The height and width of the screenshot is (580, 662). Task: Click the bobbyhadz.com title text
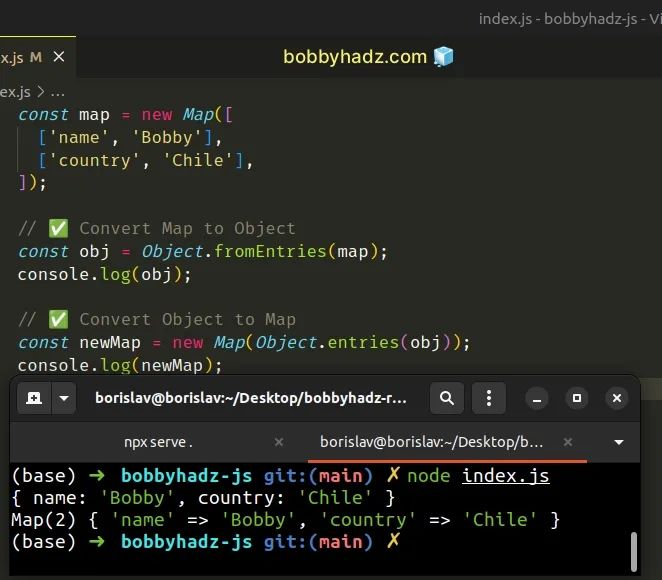355,57
